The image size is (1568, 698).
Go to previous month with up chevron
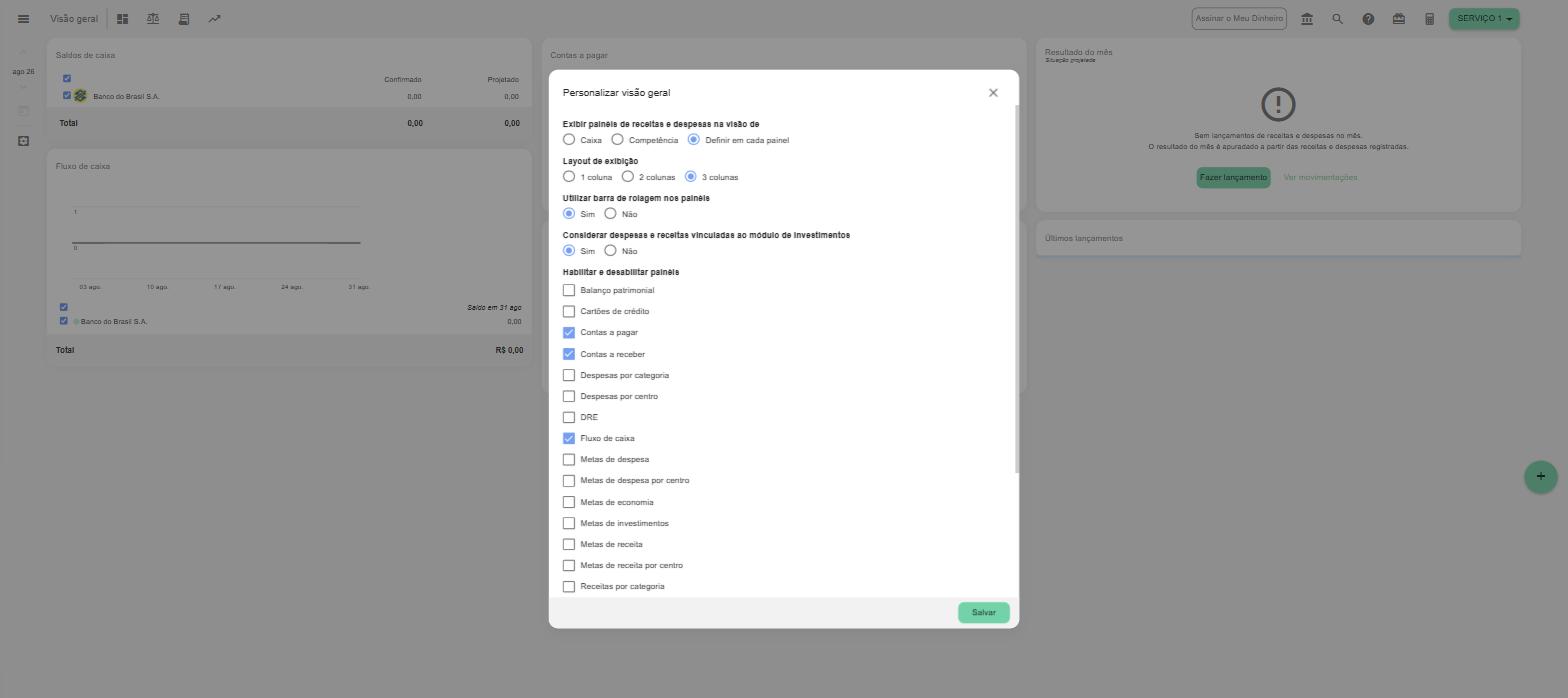click(23, 53)
